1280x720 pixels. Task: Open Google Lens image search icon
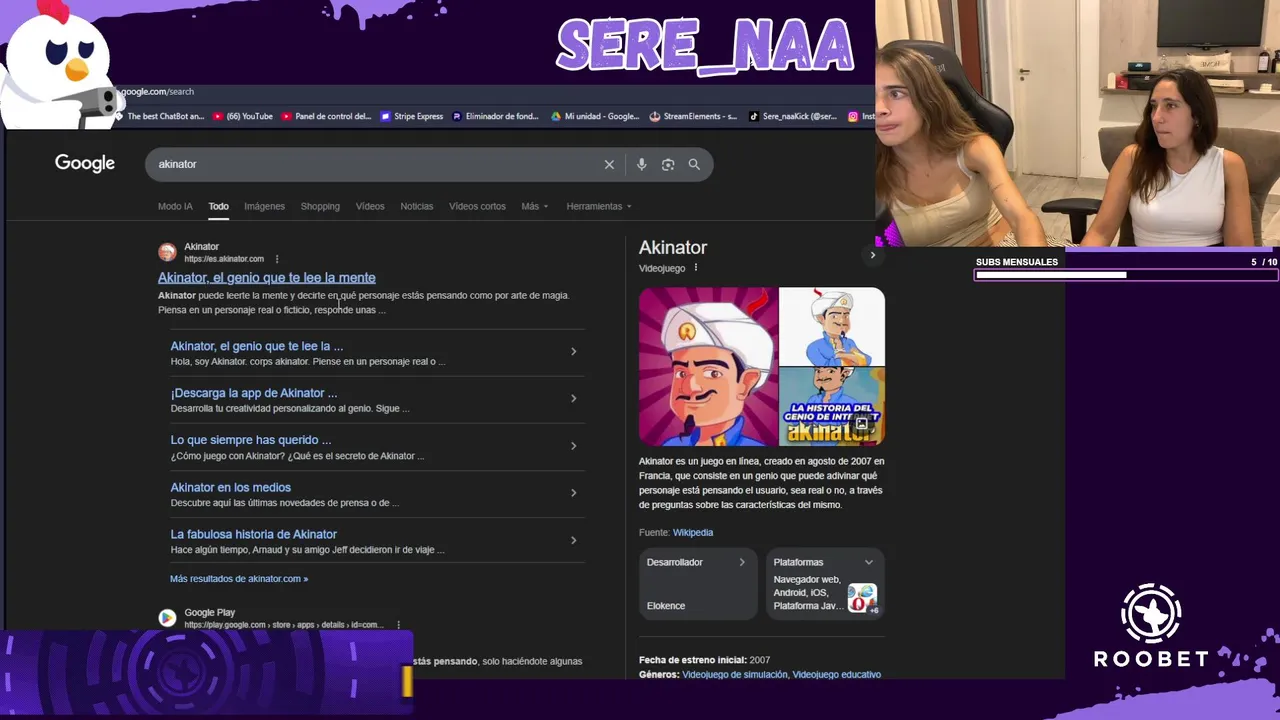coord(668,165)
